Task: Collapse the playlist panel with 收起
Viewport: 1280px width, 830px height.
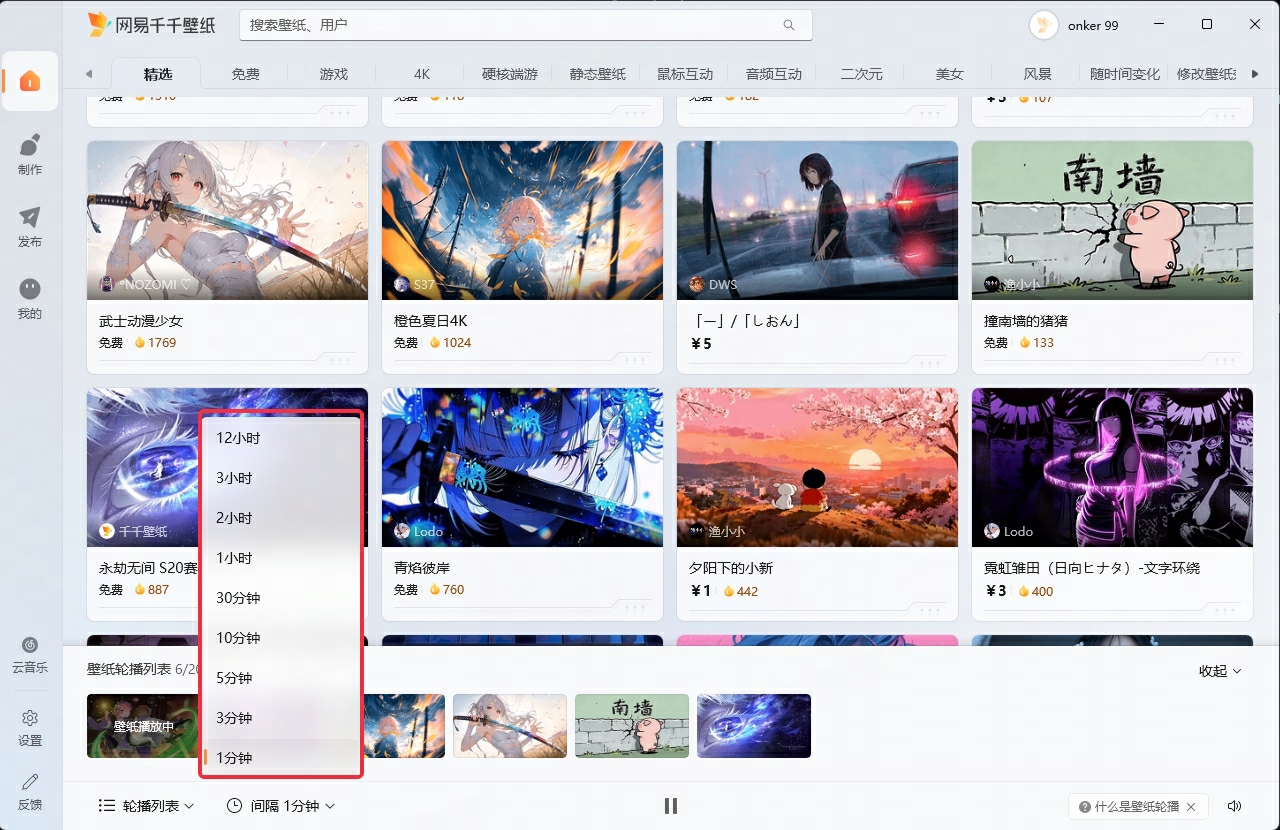Action: click(x=1220, y=671)
